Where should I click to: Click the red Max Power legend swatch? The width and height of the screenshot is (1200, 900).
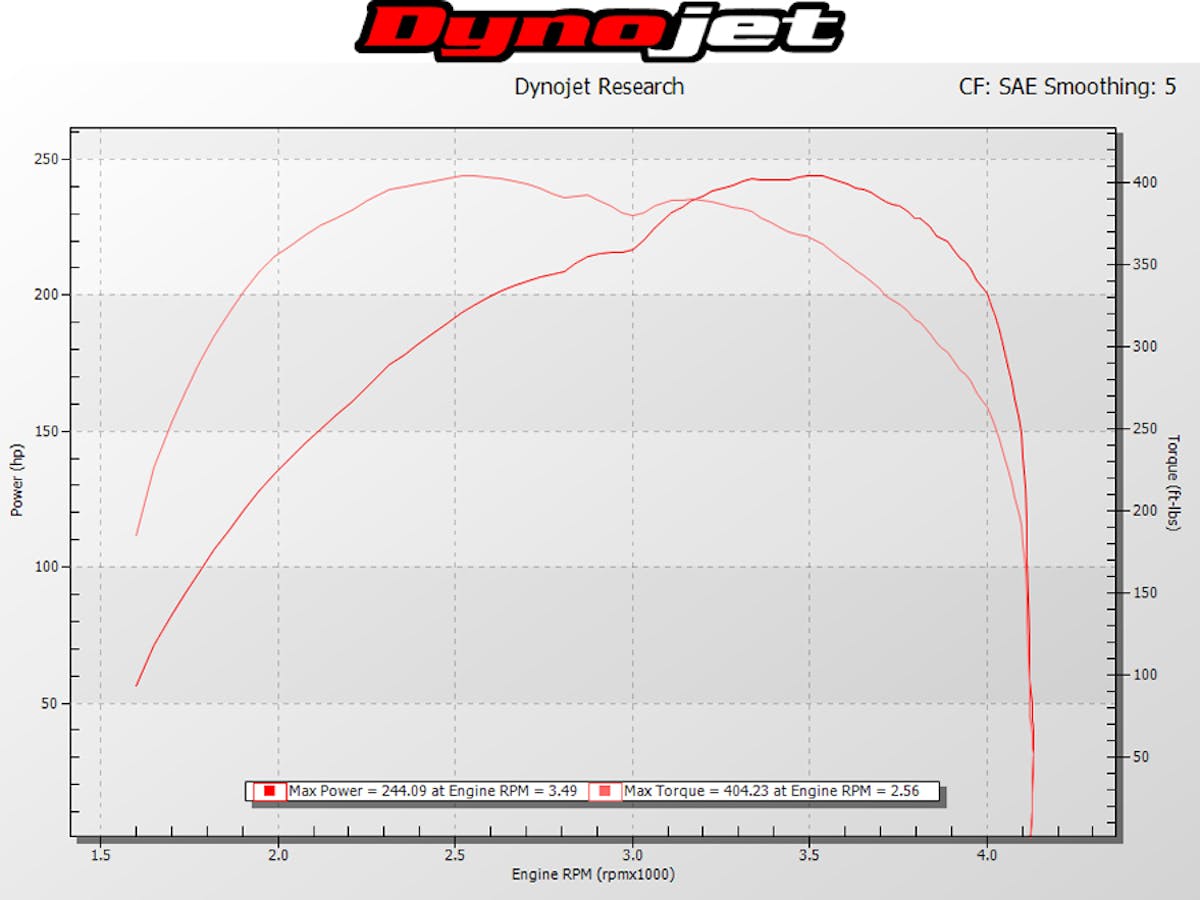click(x=269, y=792)
